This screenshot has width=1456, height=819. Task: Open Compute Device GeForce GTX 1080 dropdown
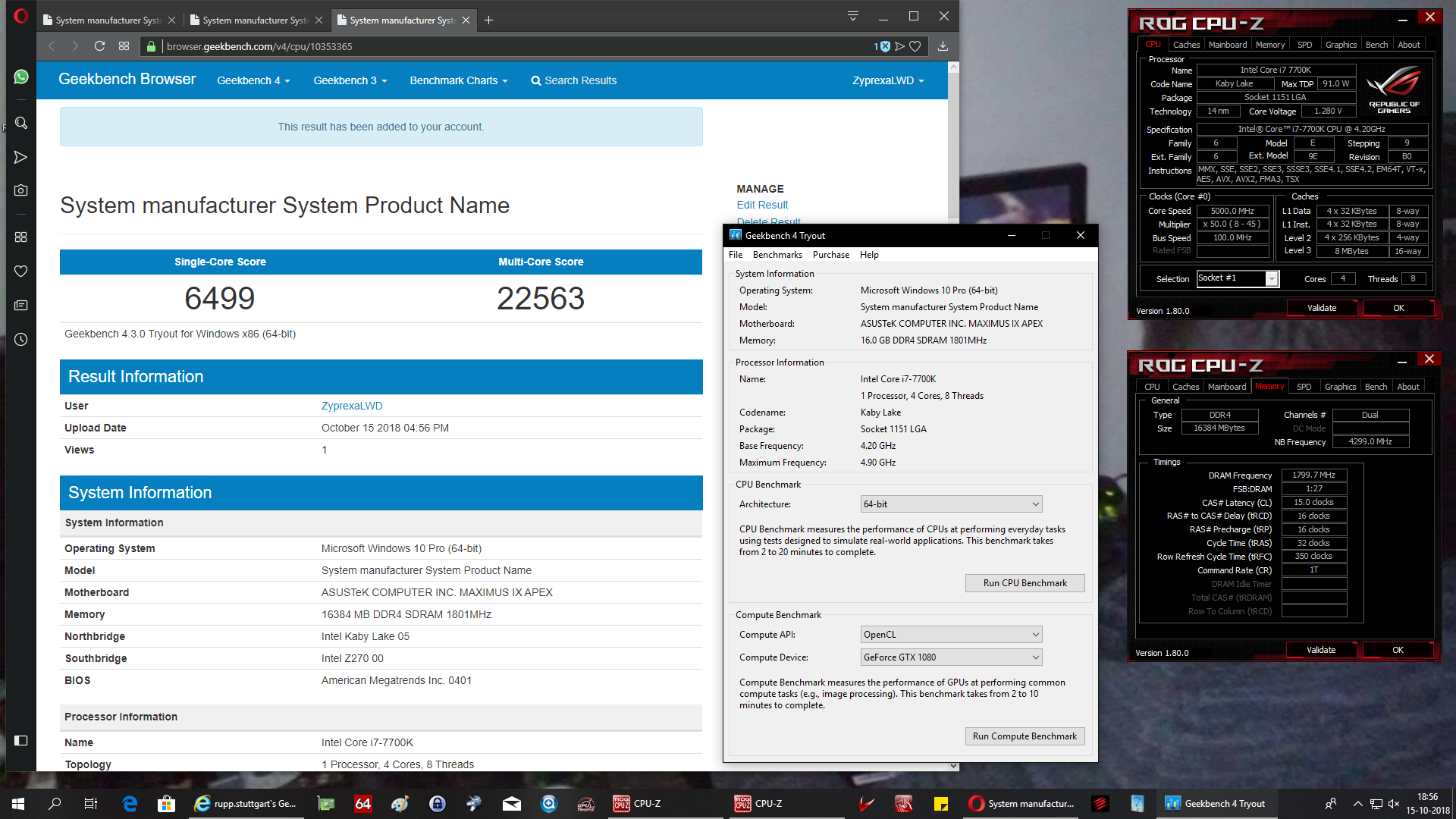951,657
